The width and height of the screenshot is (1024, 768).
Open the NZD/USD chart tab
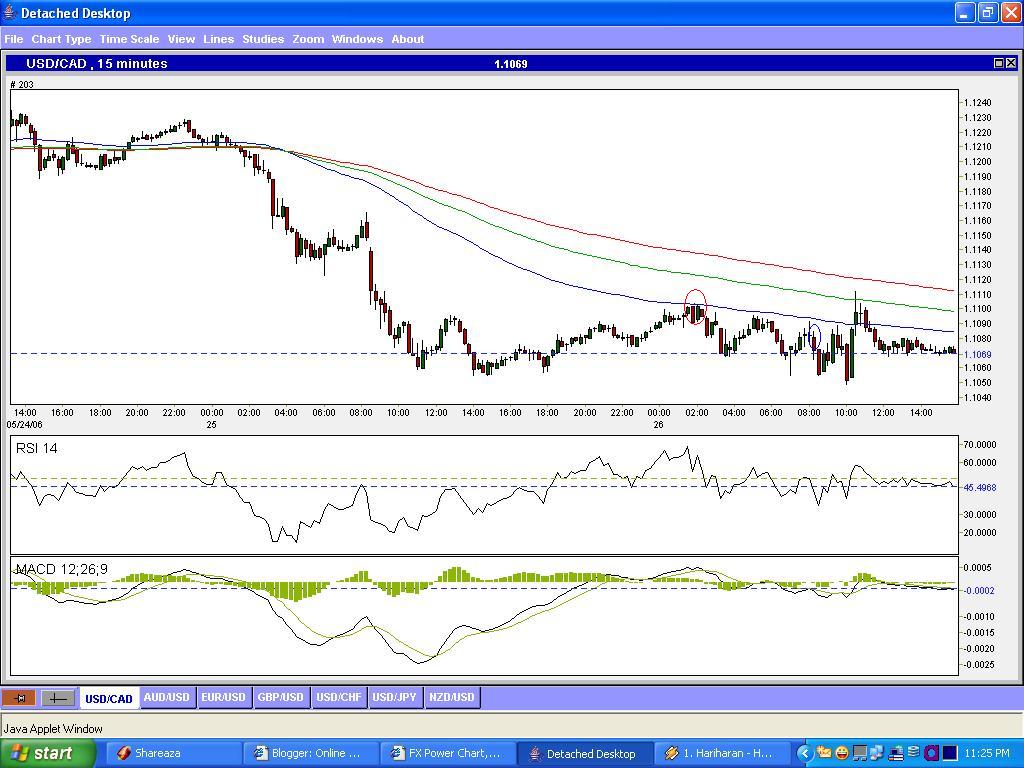point(451,698)
